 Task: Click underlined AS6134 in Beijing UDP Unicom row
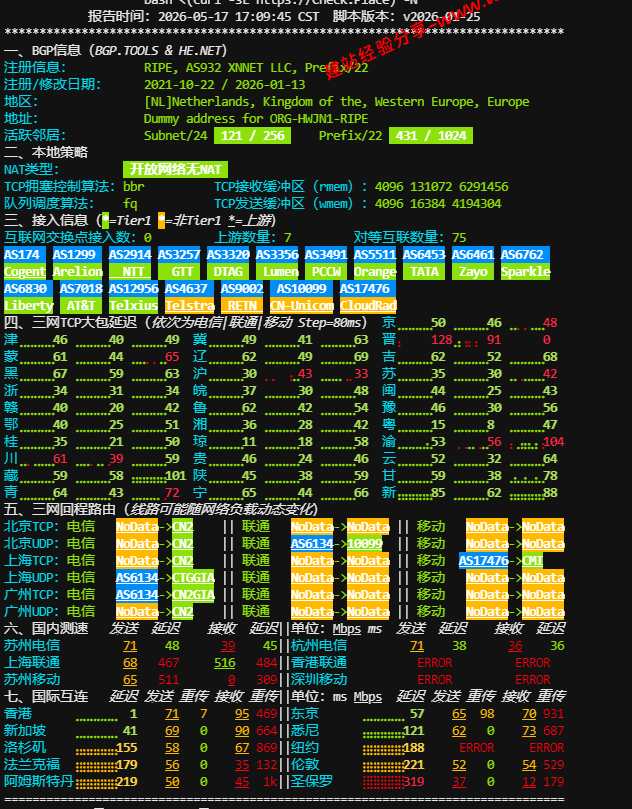312,544
